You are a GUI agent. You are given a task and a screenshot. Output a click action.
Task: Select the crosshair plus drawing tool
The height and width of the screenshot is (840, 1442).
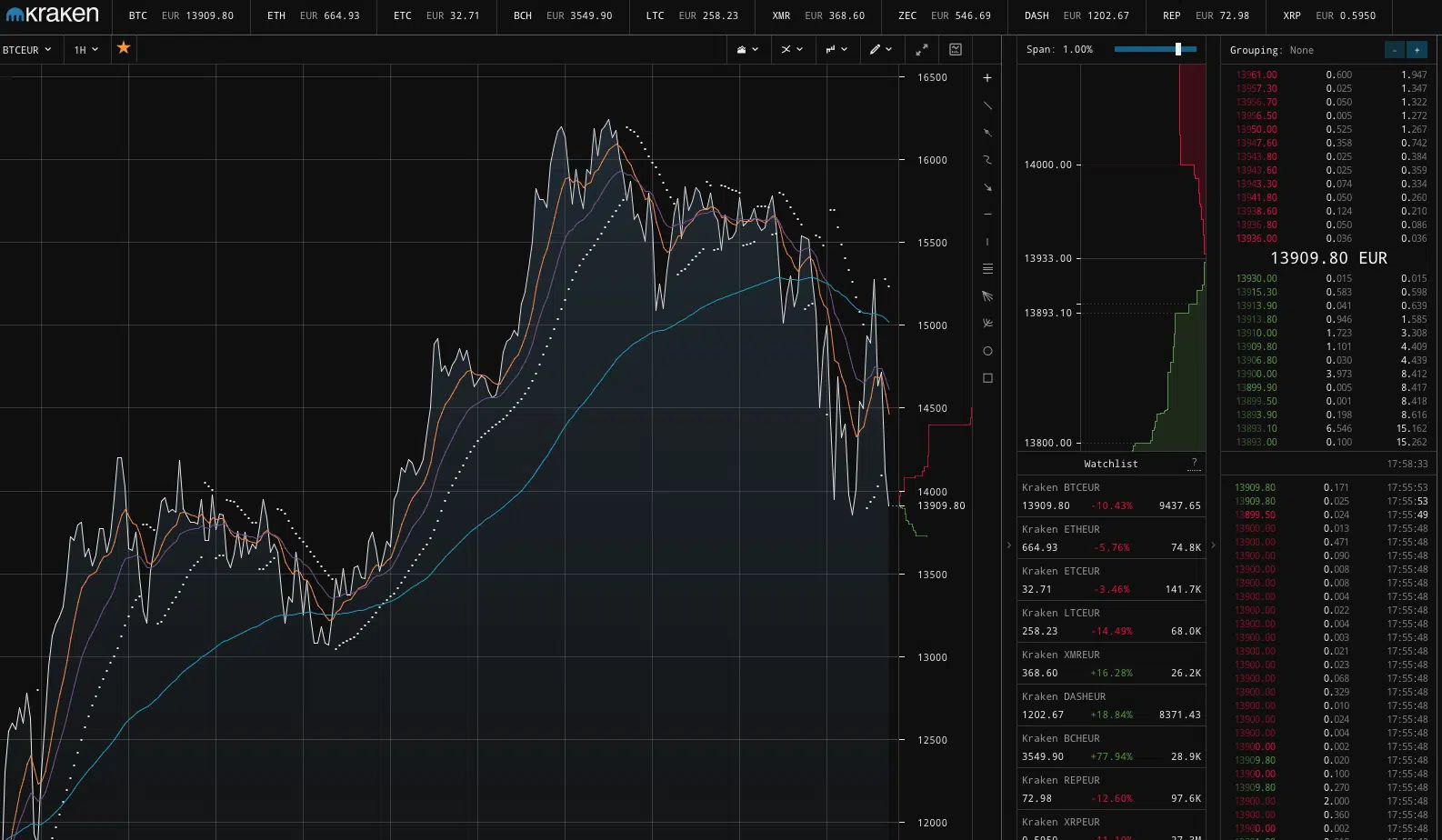click(987, 78)
